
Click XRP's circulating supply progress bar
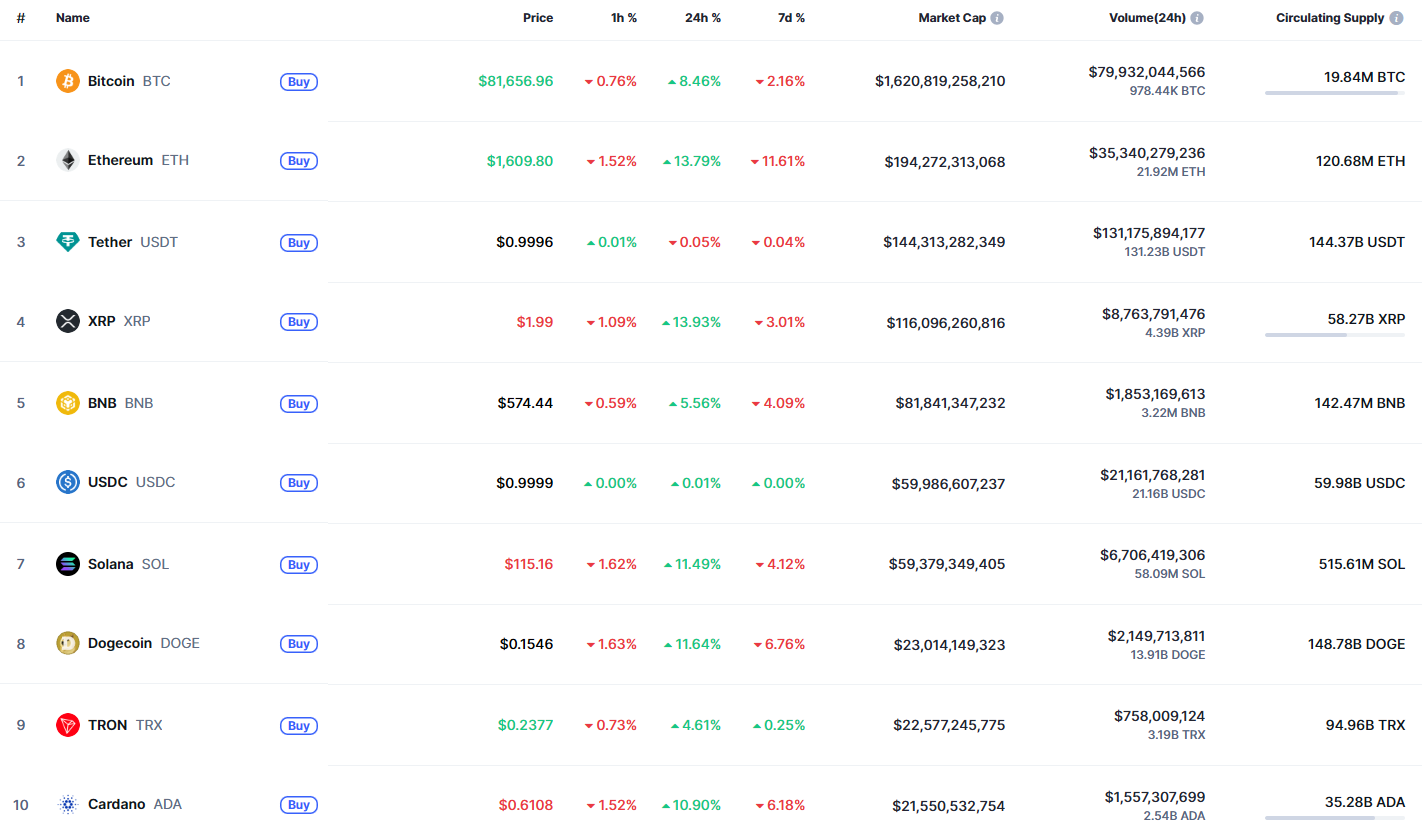coord(1334,335)
